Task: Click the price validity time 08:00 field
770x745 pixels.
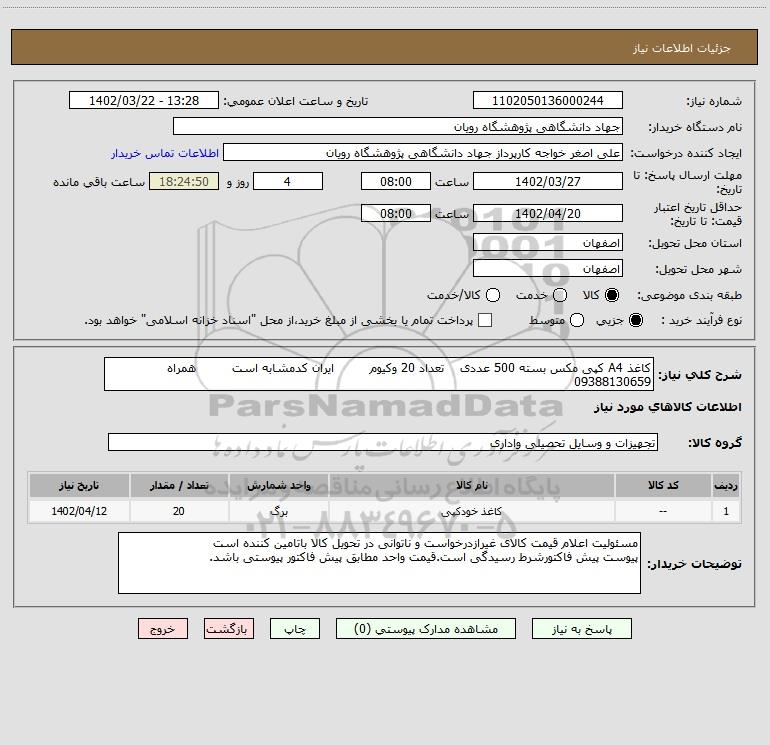Action: pyautogui.click(x=396, y=213)
